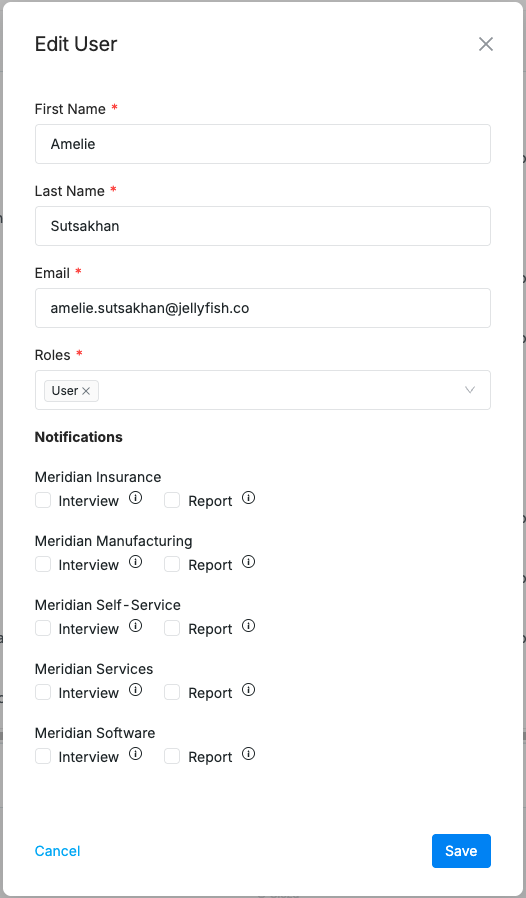The width and height of the screenshot is (526, 898).
Task: Enable Interview notifications for Meridian Insurance
Action: click(43, 501)
